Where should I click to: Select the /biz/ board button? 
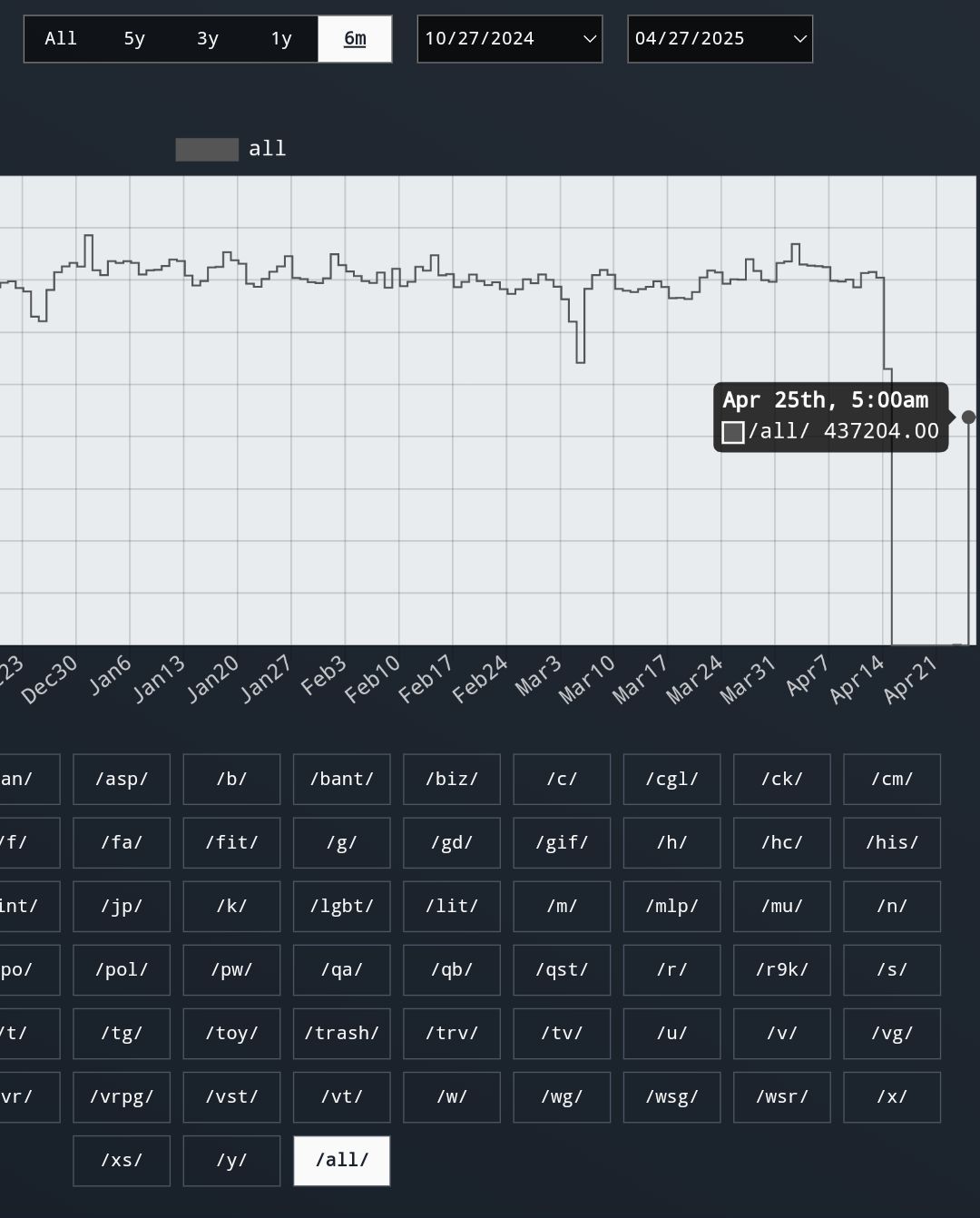coord(452,780)
